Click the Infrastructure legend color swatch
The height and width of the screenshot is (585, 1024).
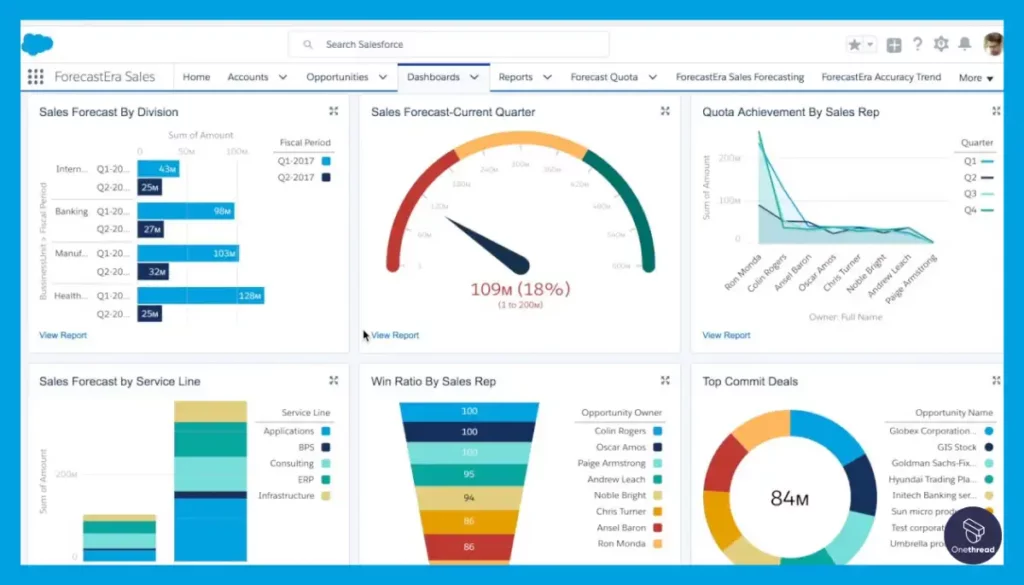tap(326, 496)
